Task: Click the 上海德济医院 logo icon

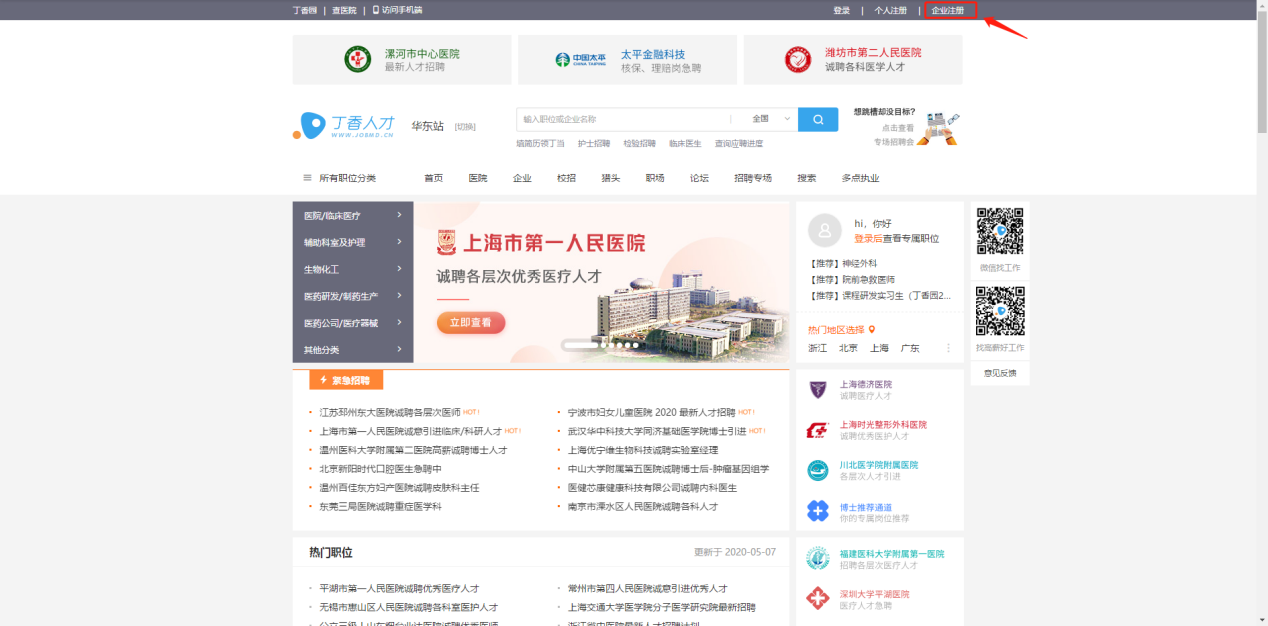Action: pos(818,390)
